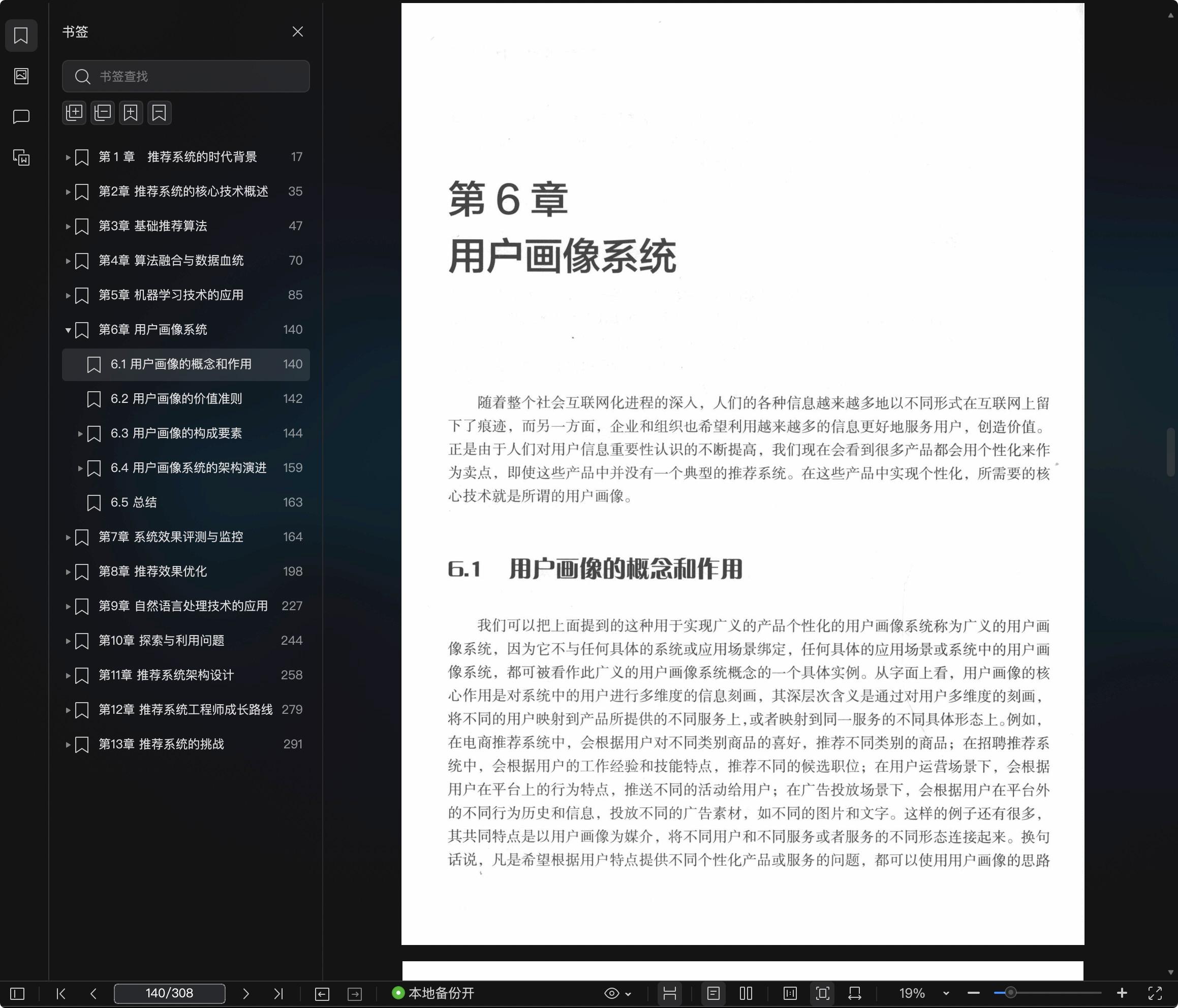Screen dimensions: 1178x1008
Task: Jump to 6.2 用户画像的价值准则 bookmark
Action: 186,399
